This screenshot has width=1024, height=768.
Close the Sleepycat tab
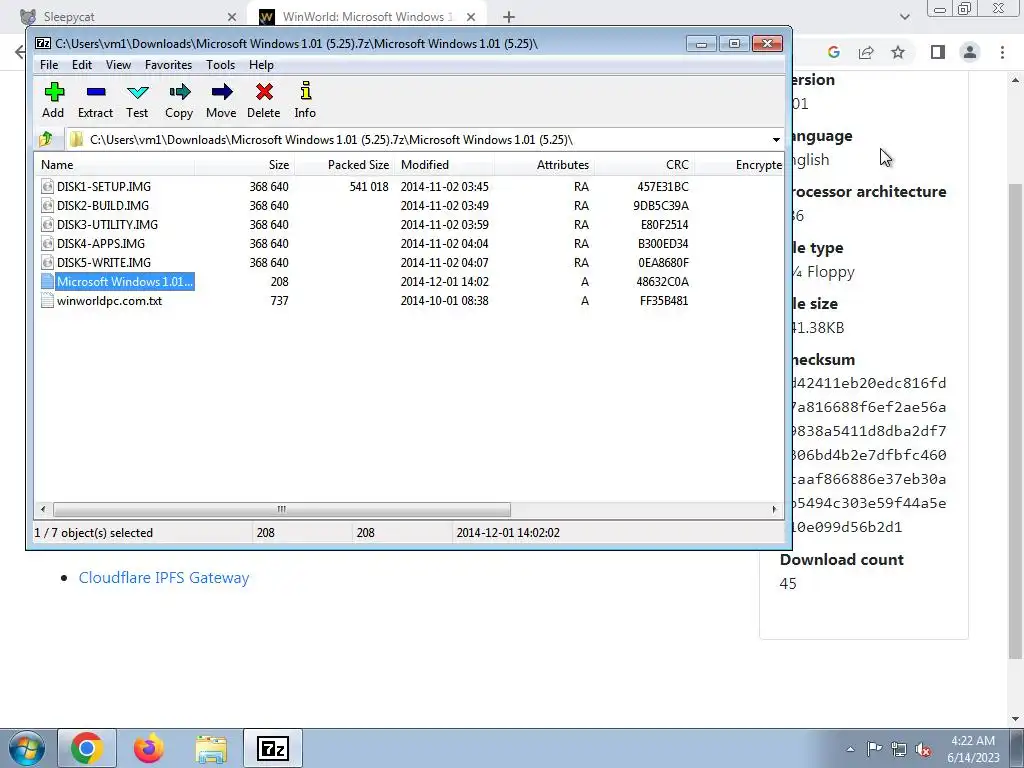point(232,17)
